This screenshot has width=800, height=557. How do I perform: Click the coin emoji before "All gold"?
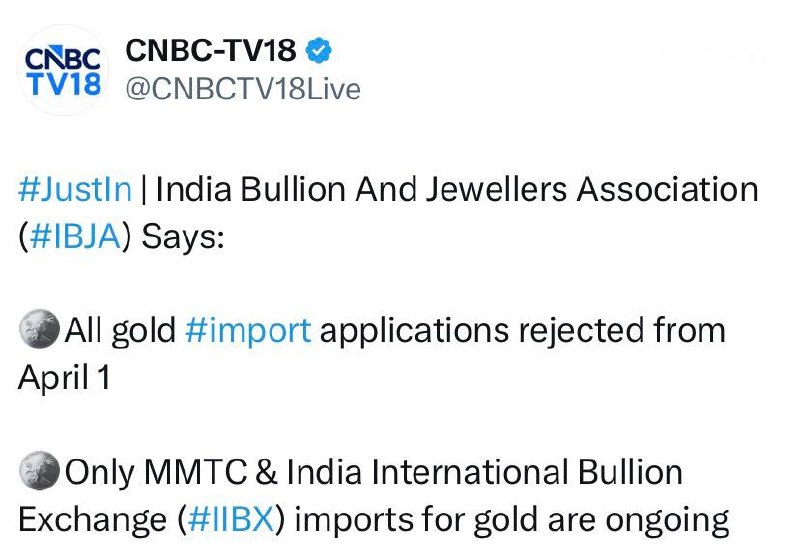(x=38, y=329)
